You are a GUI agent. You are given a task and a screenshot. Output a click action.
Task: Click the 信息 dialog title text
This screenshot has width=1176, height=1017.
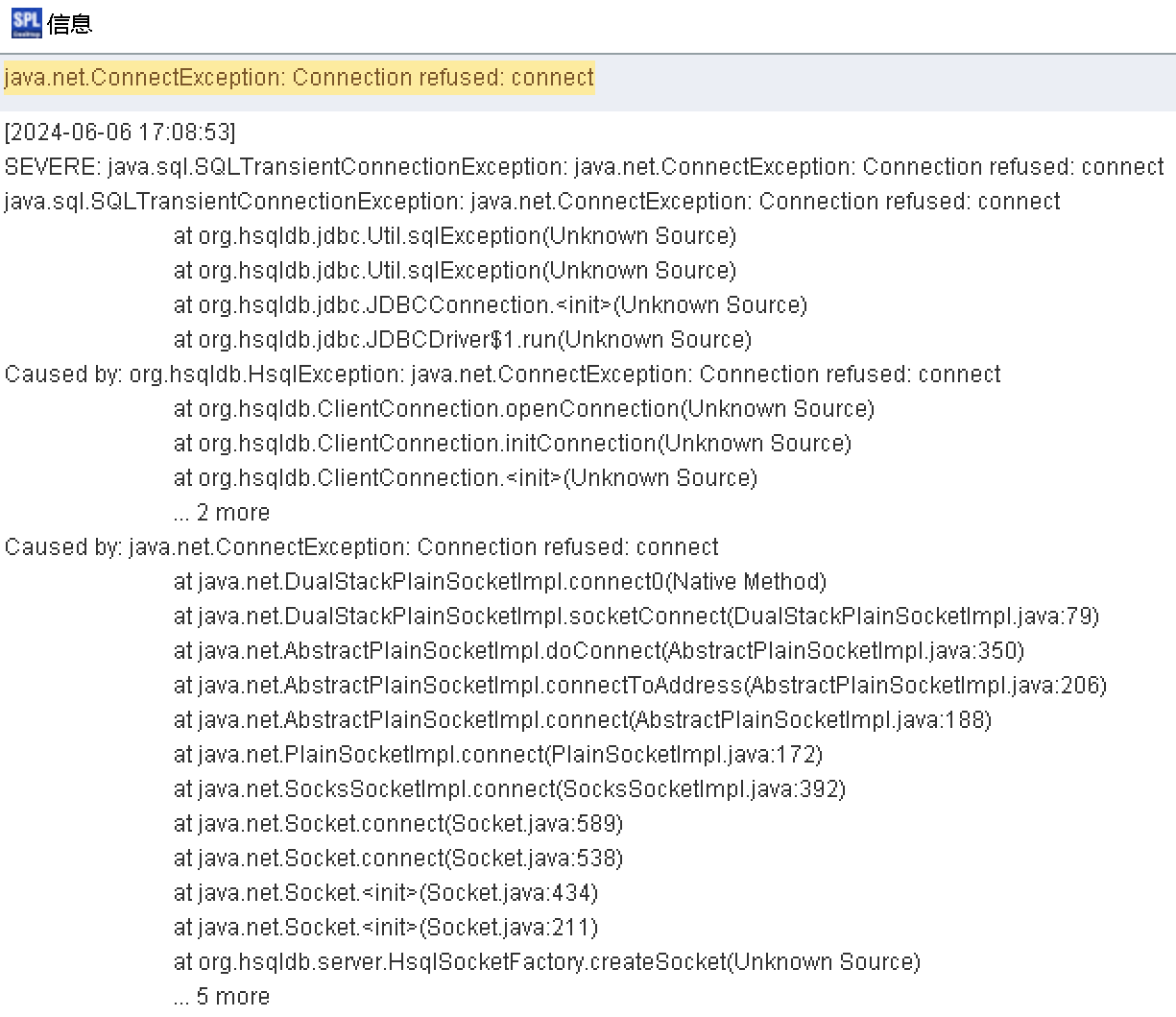70,24
